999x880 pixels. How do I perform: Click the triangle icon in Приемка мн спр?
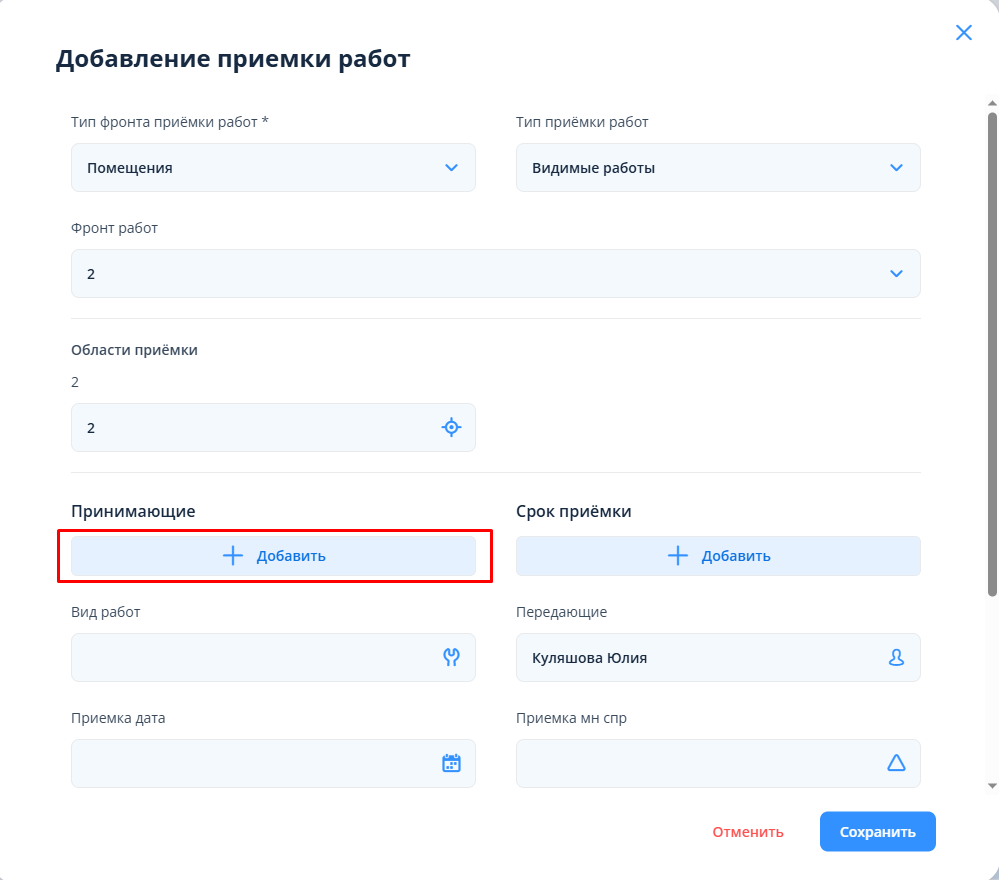pos(896,763)
